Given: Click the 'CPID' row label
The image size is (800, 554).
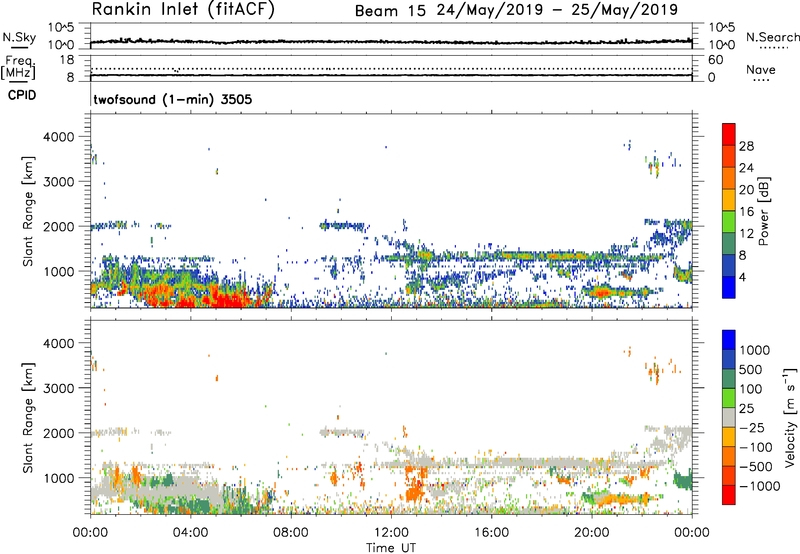Looking at the screenshot, I should click(22, 95).
